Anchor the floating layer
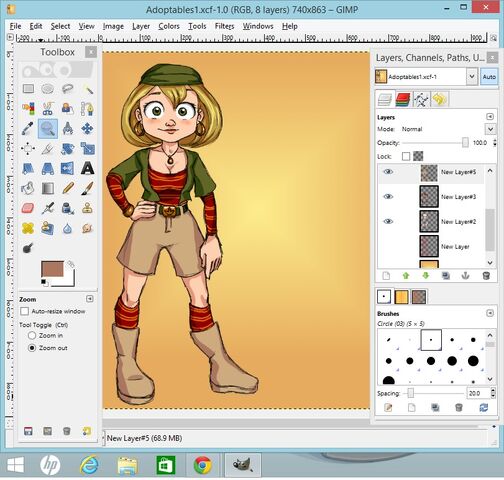 click(465, 276)
